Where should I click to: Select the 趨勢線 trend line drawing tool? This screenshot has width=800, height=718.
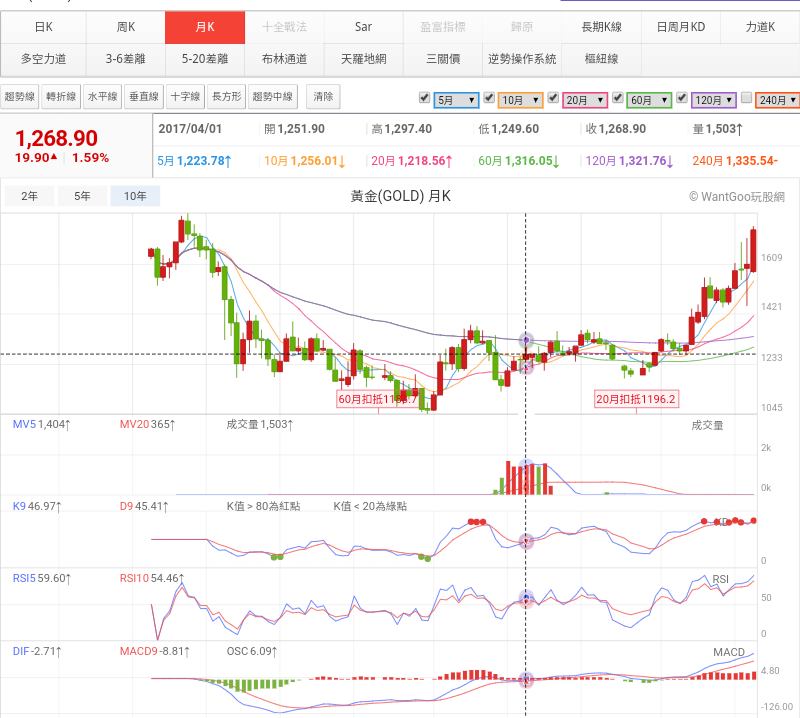(x=20, y=97)
